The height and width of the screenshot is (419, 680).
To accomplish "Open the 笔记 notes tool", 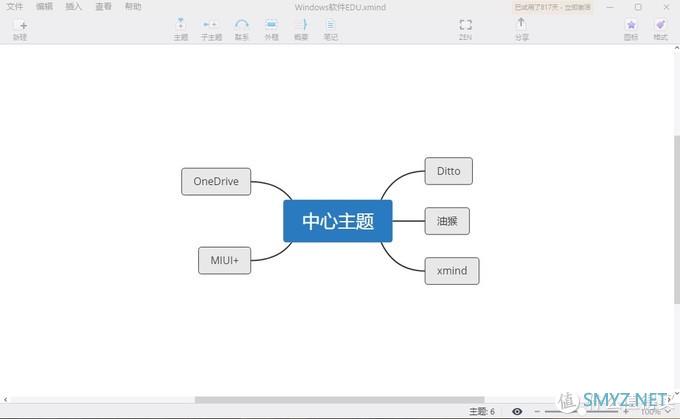I will (330, 29).
